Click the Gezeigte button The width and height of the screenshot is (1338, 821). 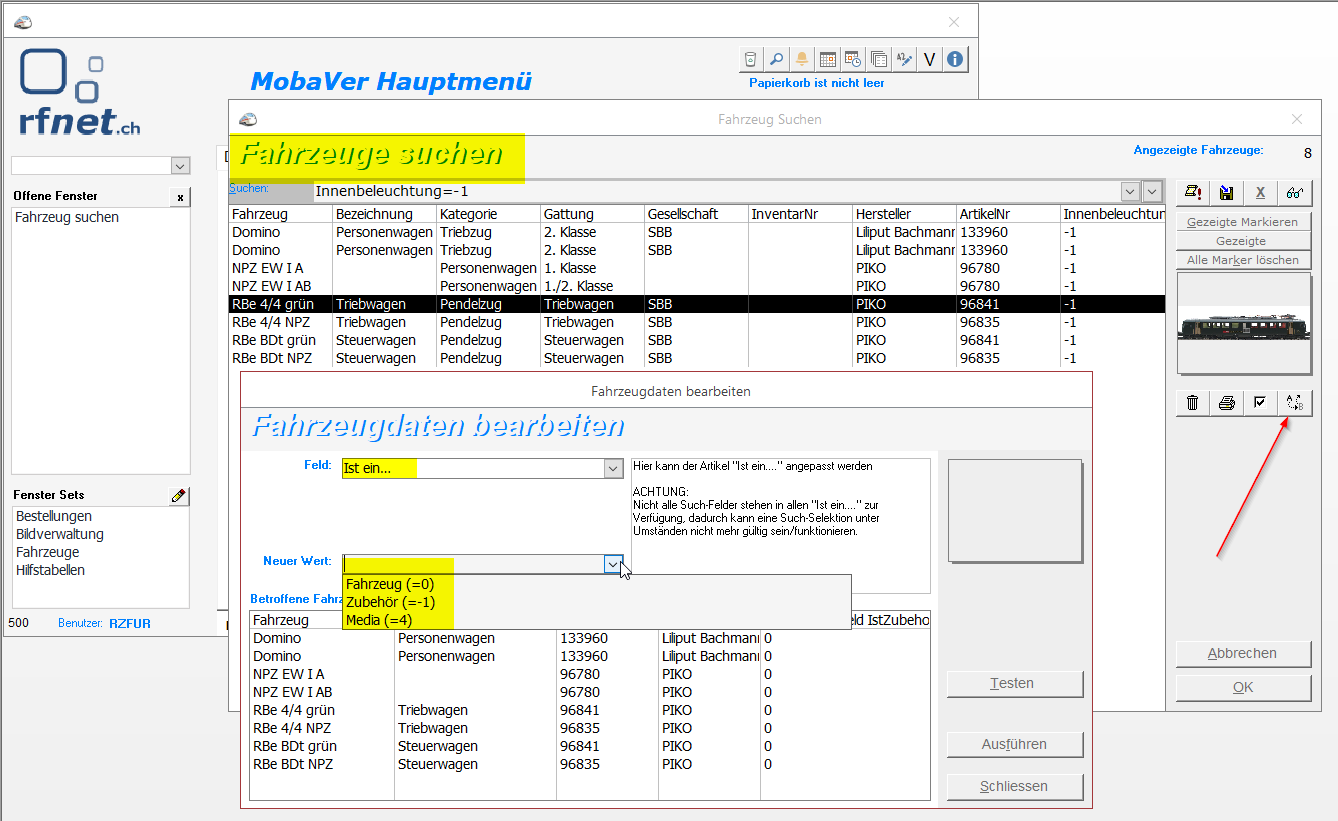(1242, 241)
